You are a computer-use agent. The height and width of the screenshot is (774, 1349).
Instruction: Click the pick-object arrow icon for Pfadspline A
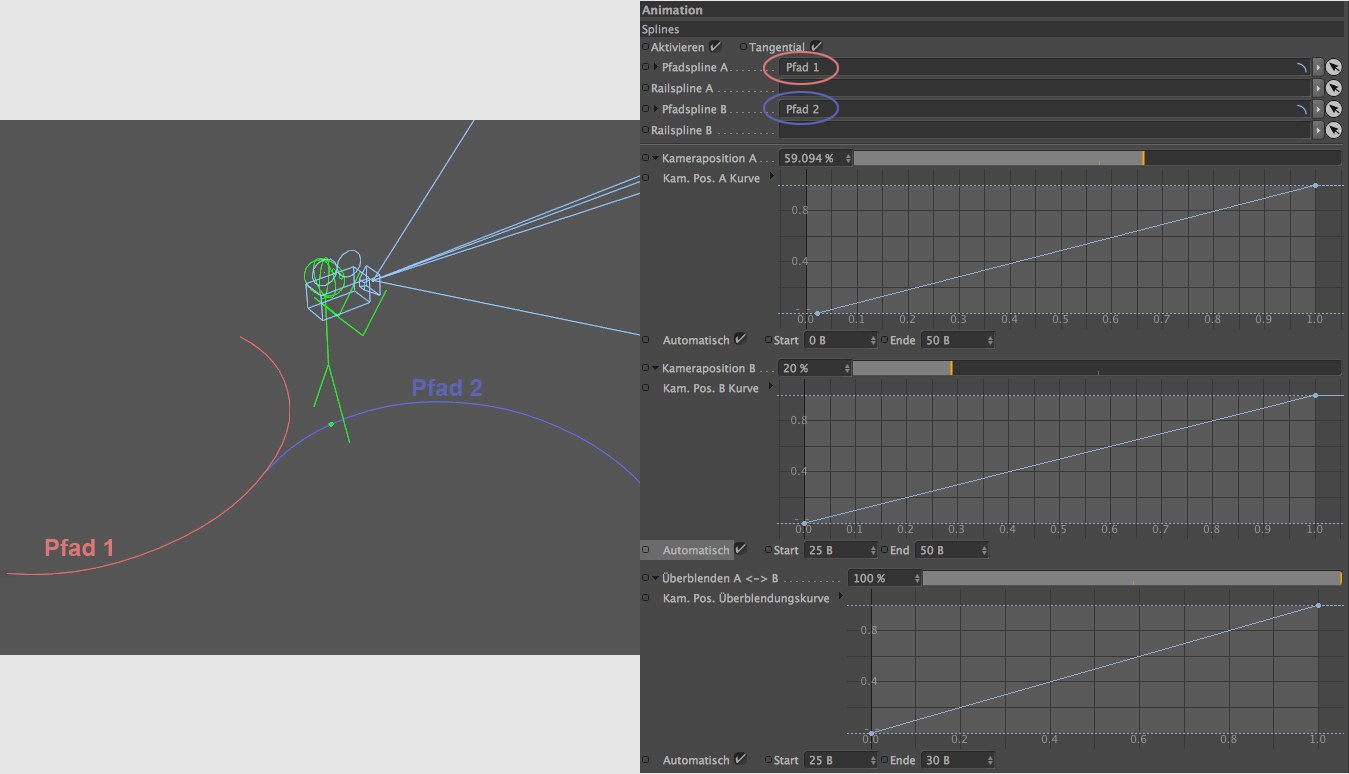(x=1333, y=67)
